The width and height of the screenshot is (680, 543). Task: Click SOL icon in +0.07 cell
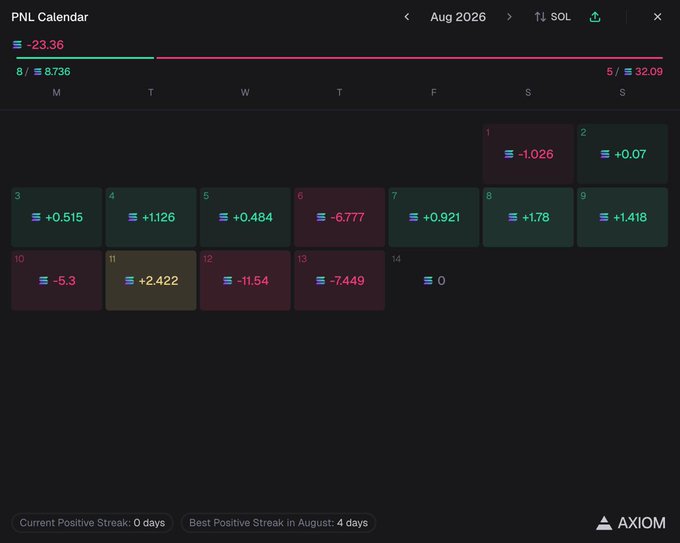pos(605,154)
